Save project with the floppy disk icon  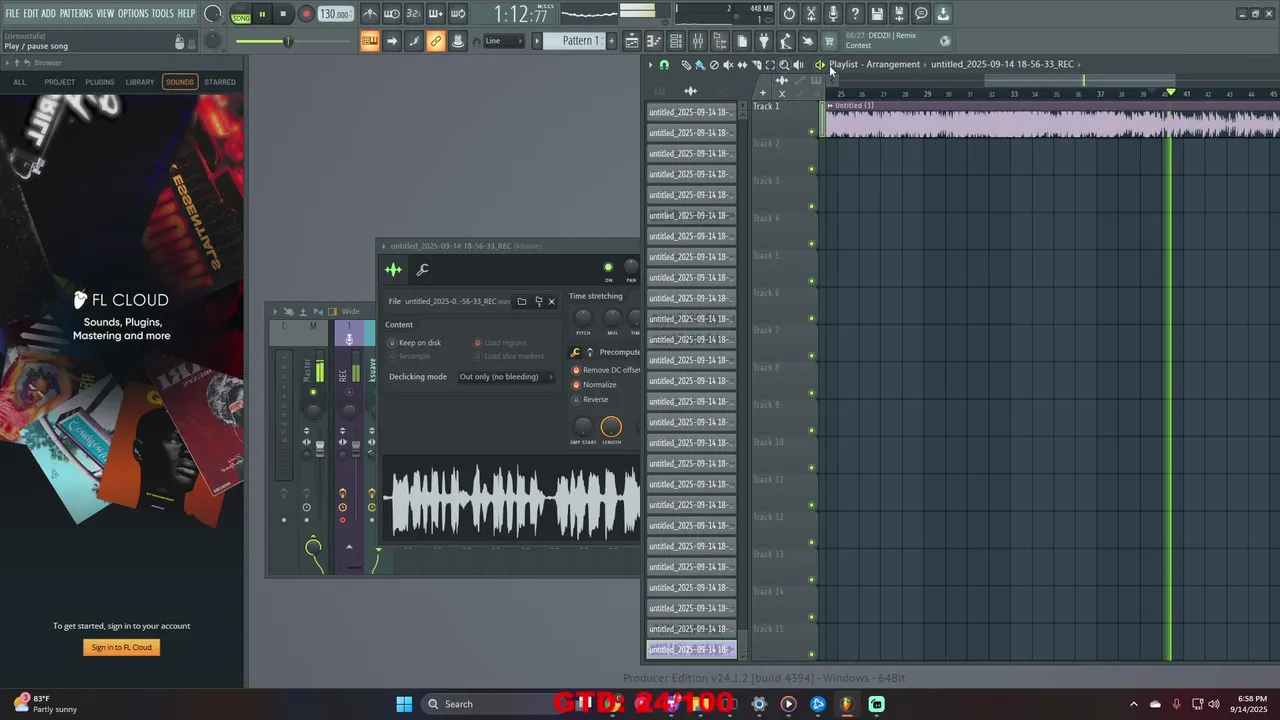(x=877, y=14)
